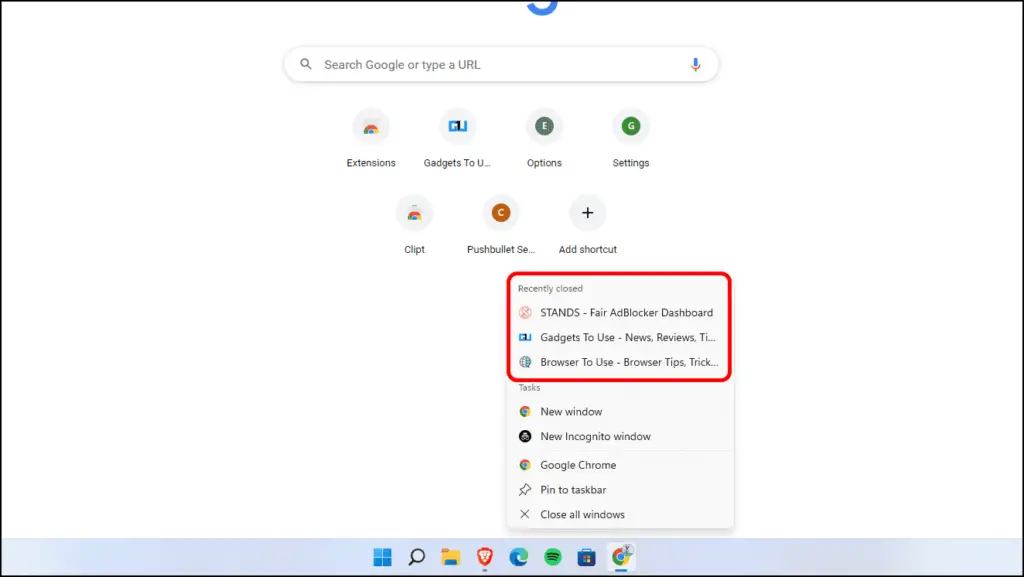Open the Options shortcut tile
The image size is (1024, 577).
point(544,138)
